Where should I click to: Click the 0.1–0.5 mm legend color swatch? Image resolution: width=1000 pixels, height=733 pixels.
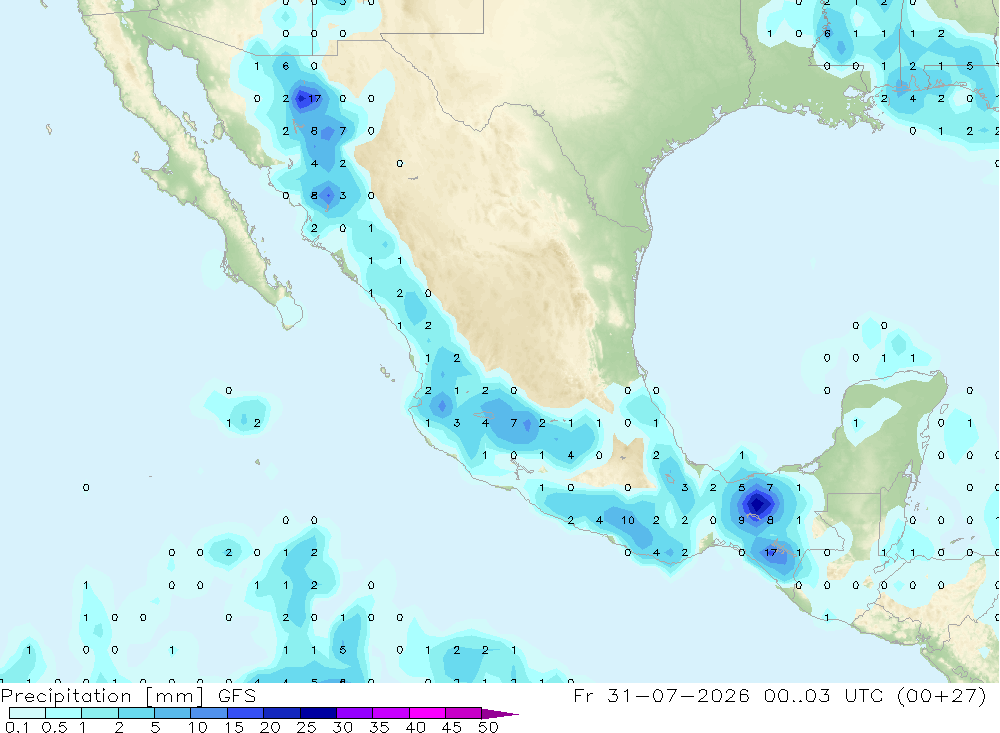[27, 713]
